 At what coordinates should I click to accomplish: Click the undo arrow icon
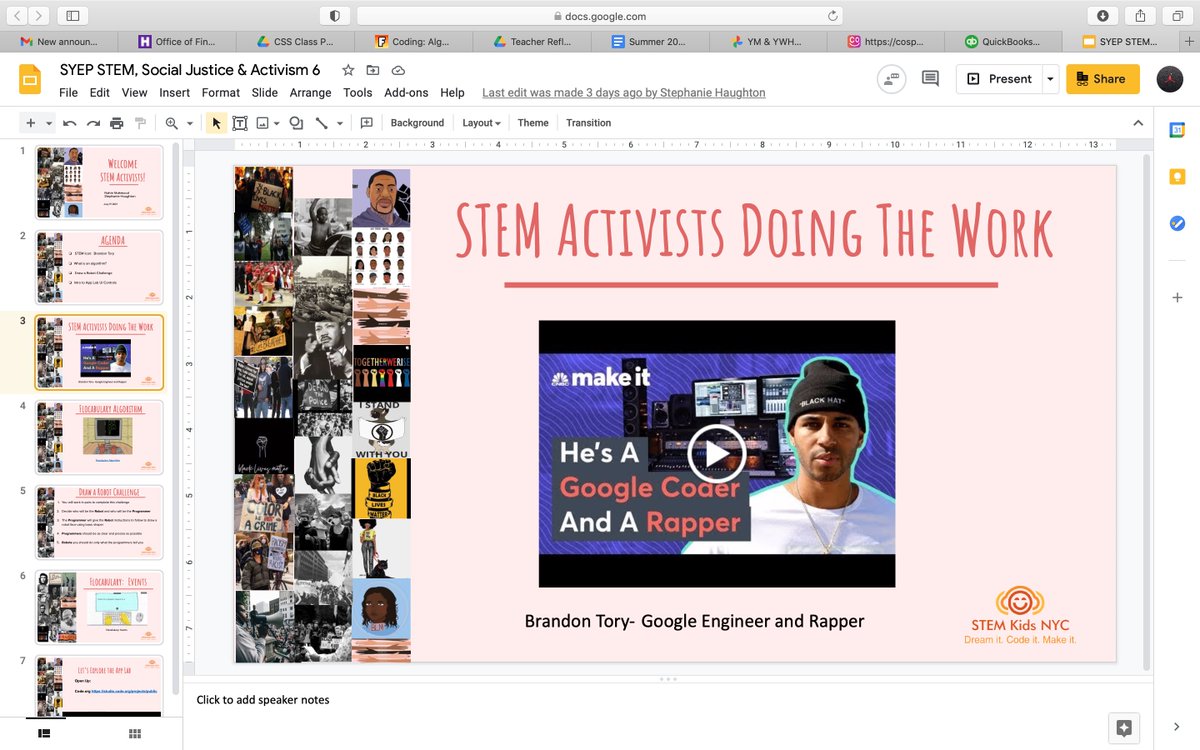pyautogui.click(x=69, y=123)
